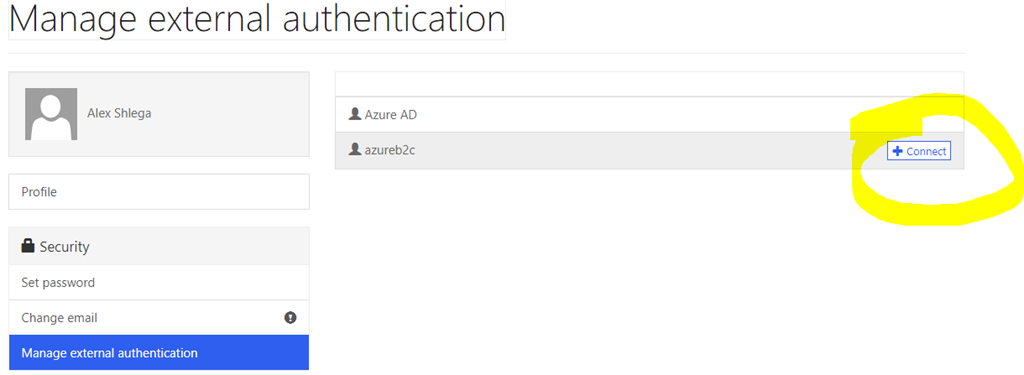Click the empty header bar above Azure AD

pyautogui.click(x=649, y=84)
